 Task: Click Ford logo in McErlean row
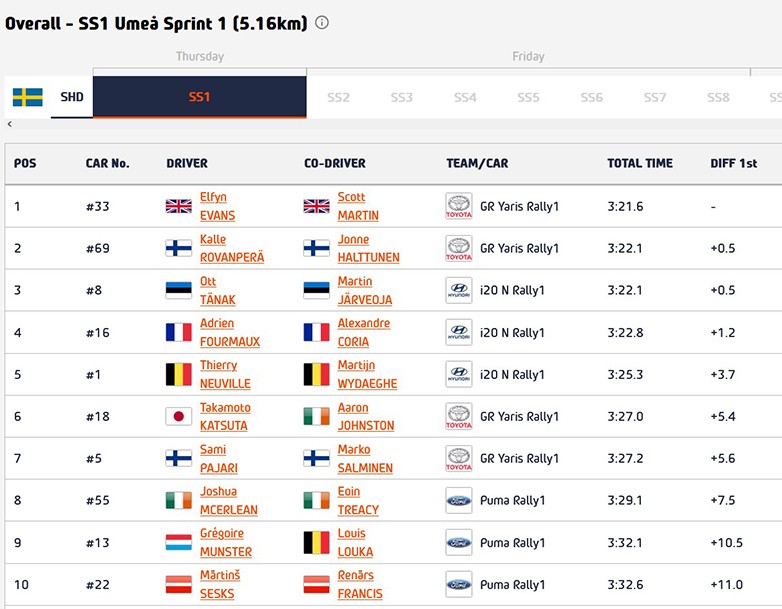458,500
